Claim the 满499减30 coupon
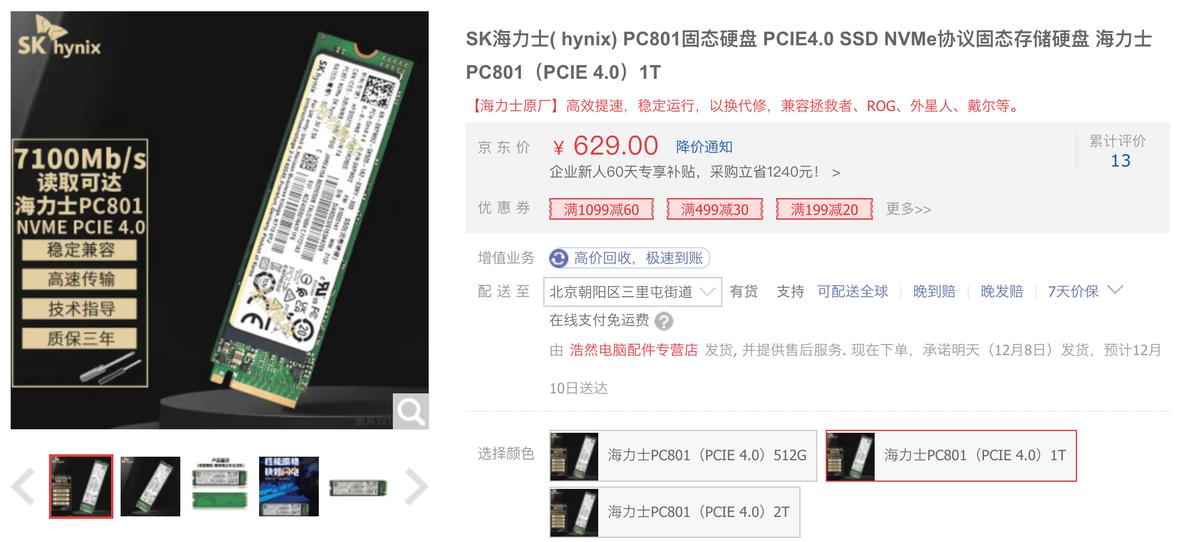The width and height of the screenshot is (1200, 542). [714, 210]
